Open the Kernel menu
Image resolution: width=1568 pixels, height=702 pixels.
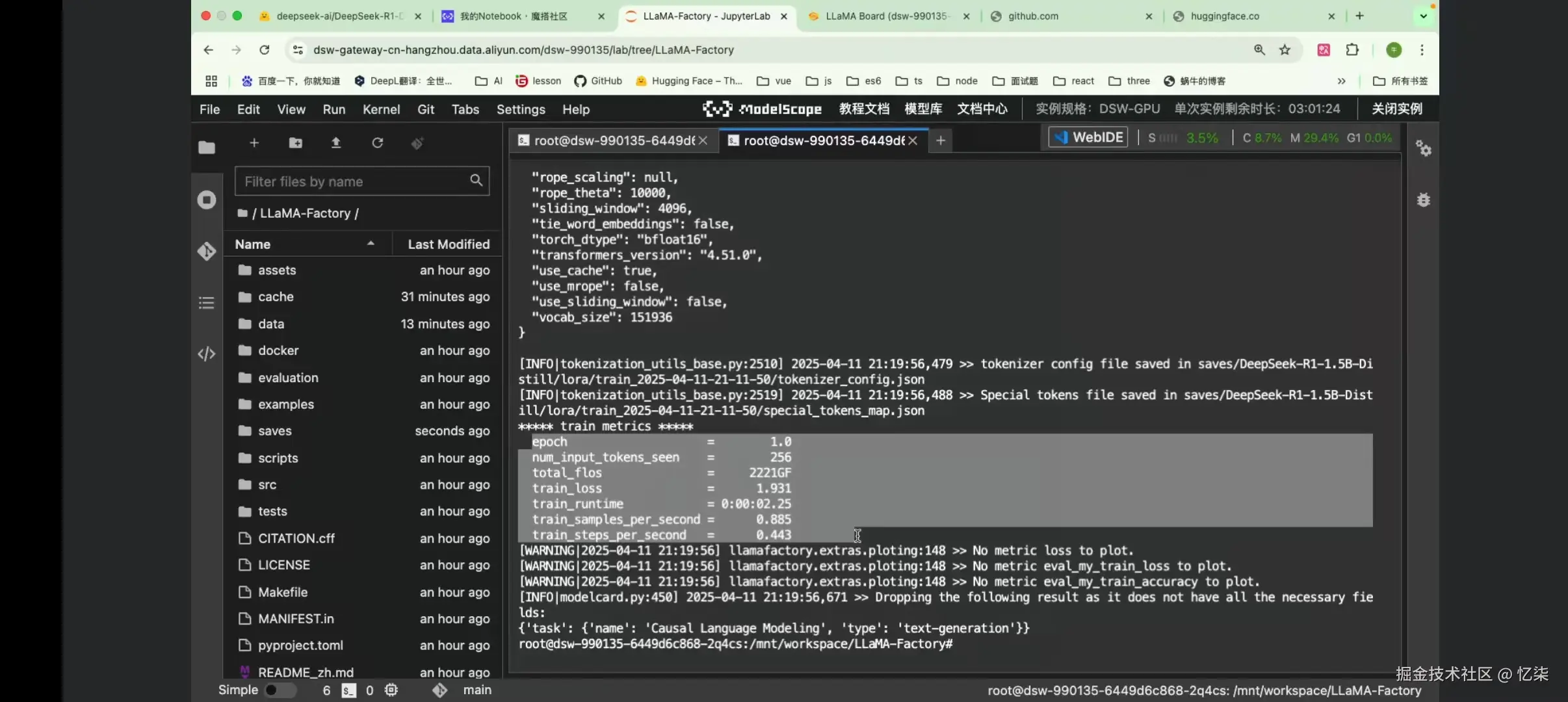[381, 109]
